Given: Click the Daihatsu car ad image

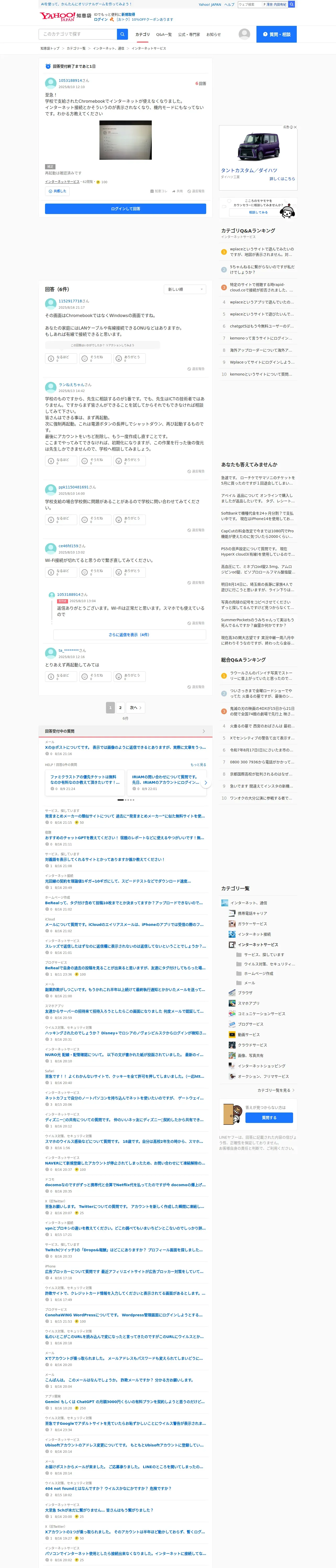Looking at the screenshot, I should click(258, 147).
